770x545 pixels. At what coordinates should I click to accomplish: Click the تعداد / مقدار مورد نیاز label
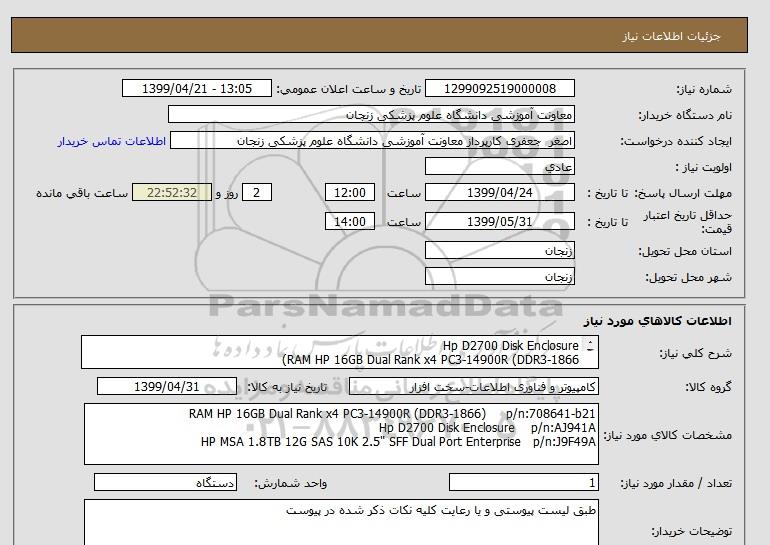tap(676, 483)
